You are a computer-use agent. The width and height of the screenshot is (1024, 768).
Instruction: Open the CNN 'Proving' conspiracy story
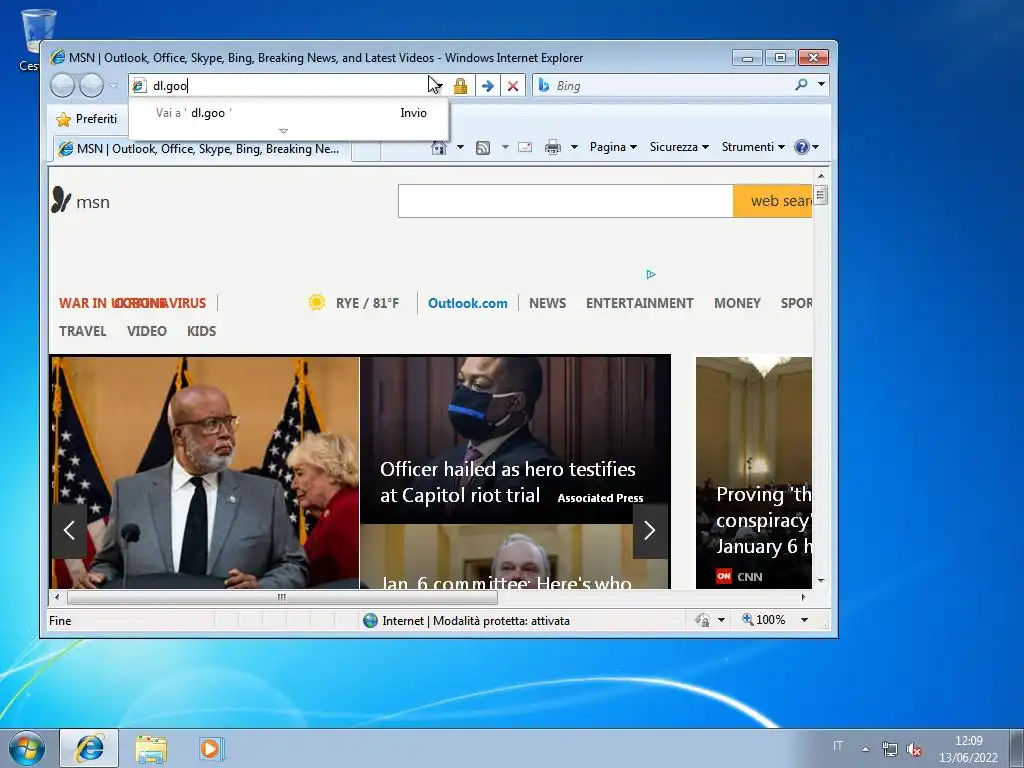(x=754, y=472)
